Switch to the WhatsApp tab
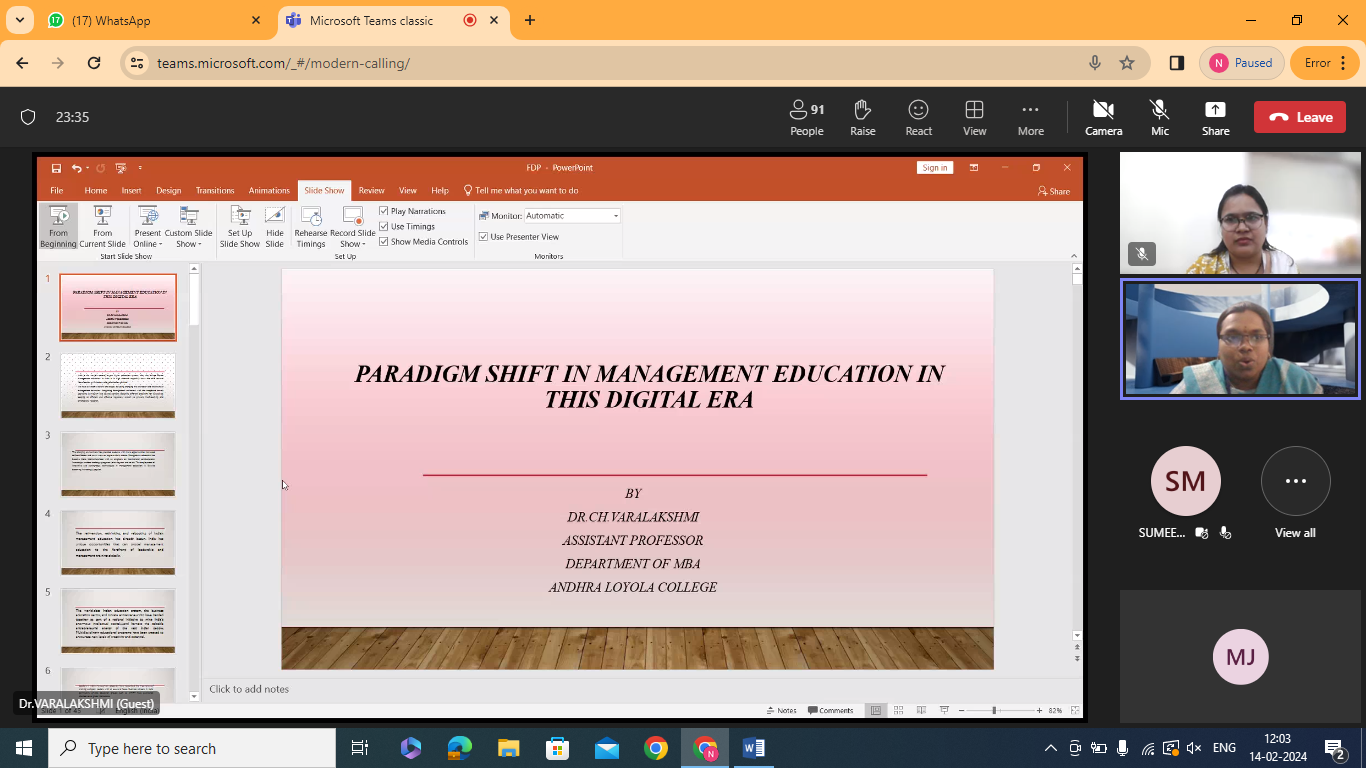Image resolution: width=1366 pixels, height=768 pixels. (140, 20)
